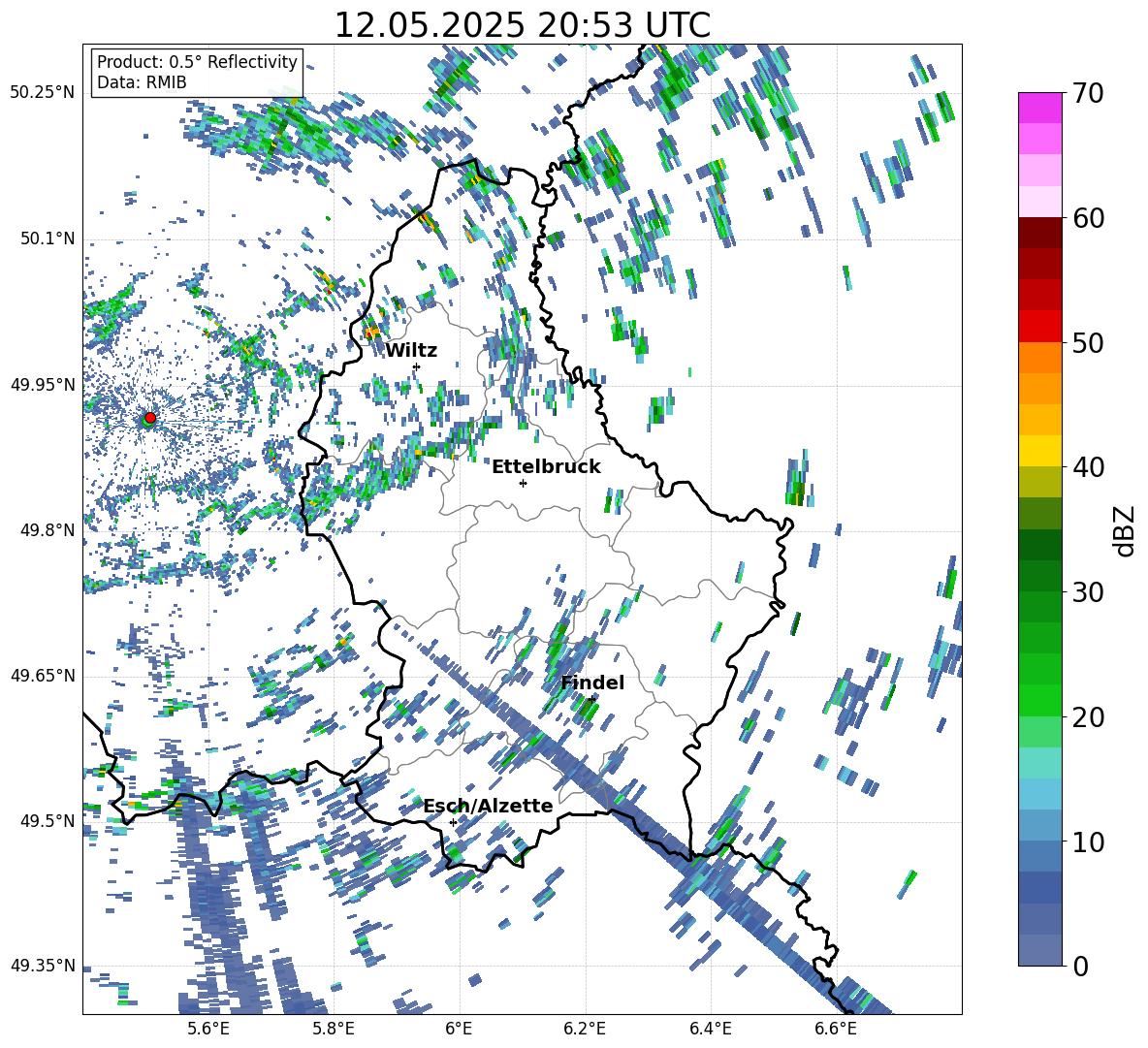
Task: Click the 49.95°N latitude label
Action: click(43, 384)
